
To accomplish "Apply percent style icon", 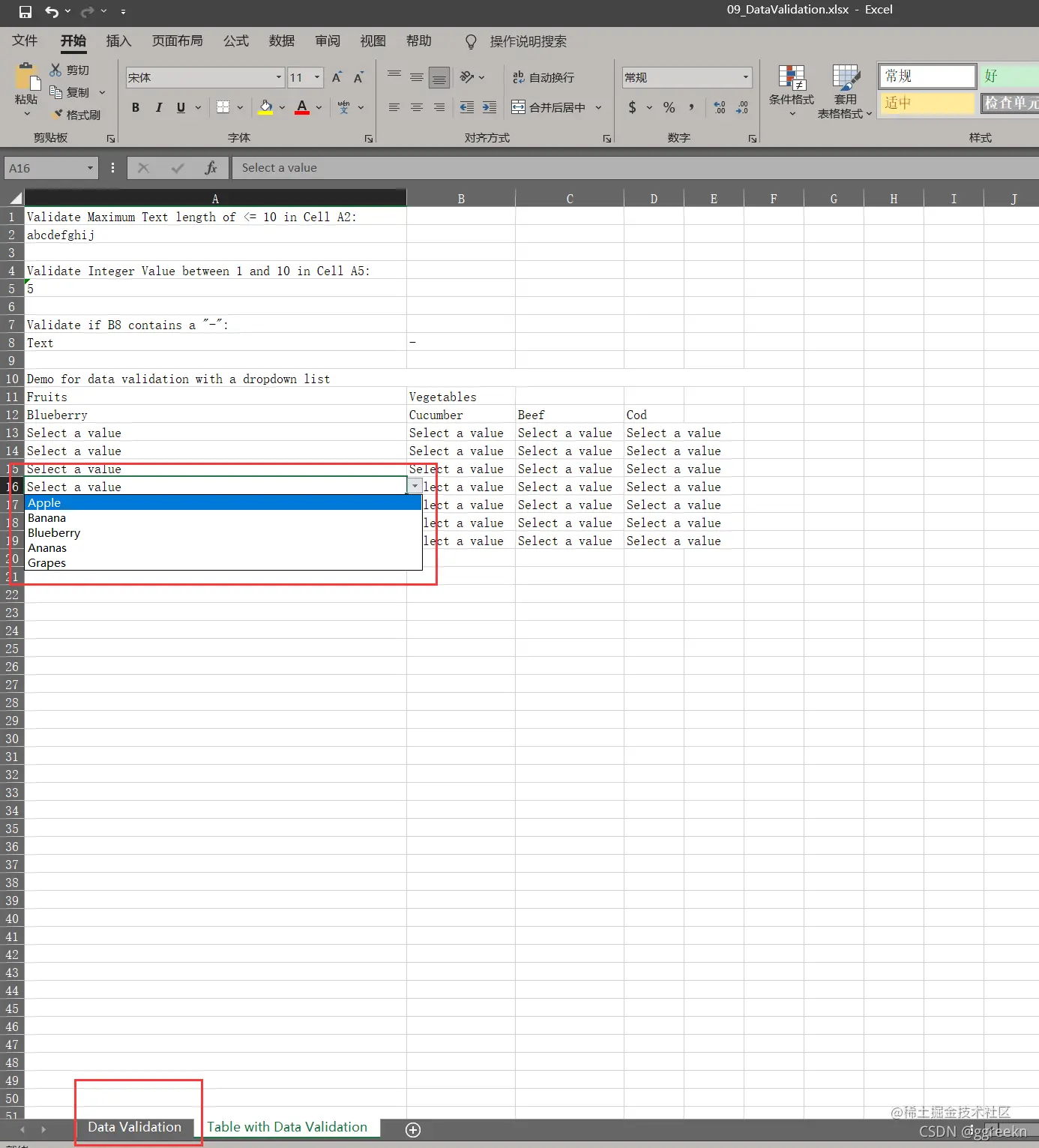I will 669,107.
